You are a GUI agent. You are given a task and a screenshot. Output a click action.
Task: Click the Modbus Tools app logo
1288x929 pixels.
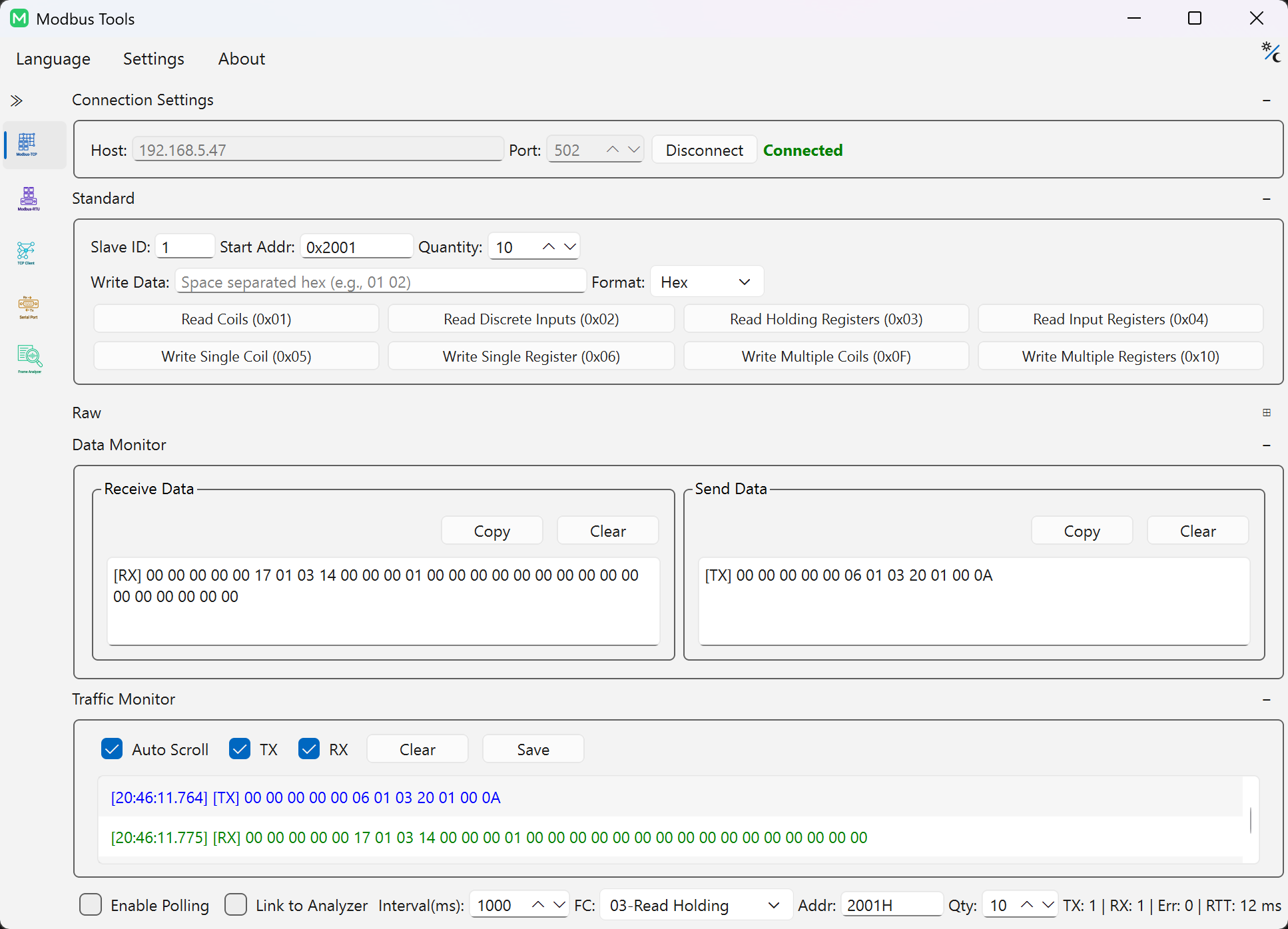(19, 19)
